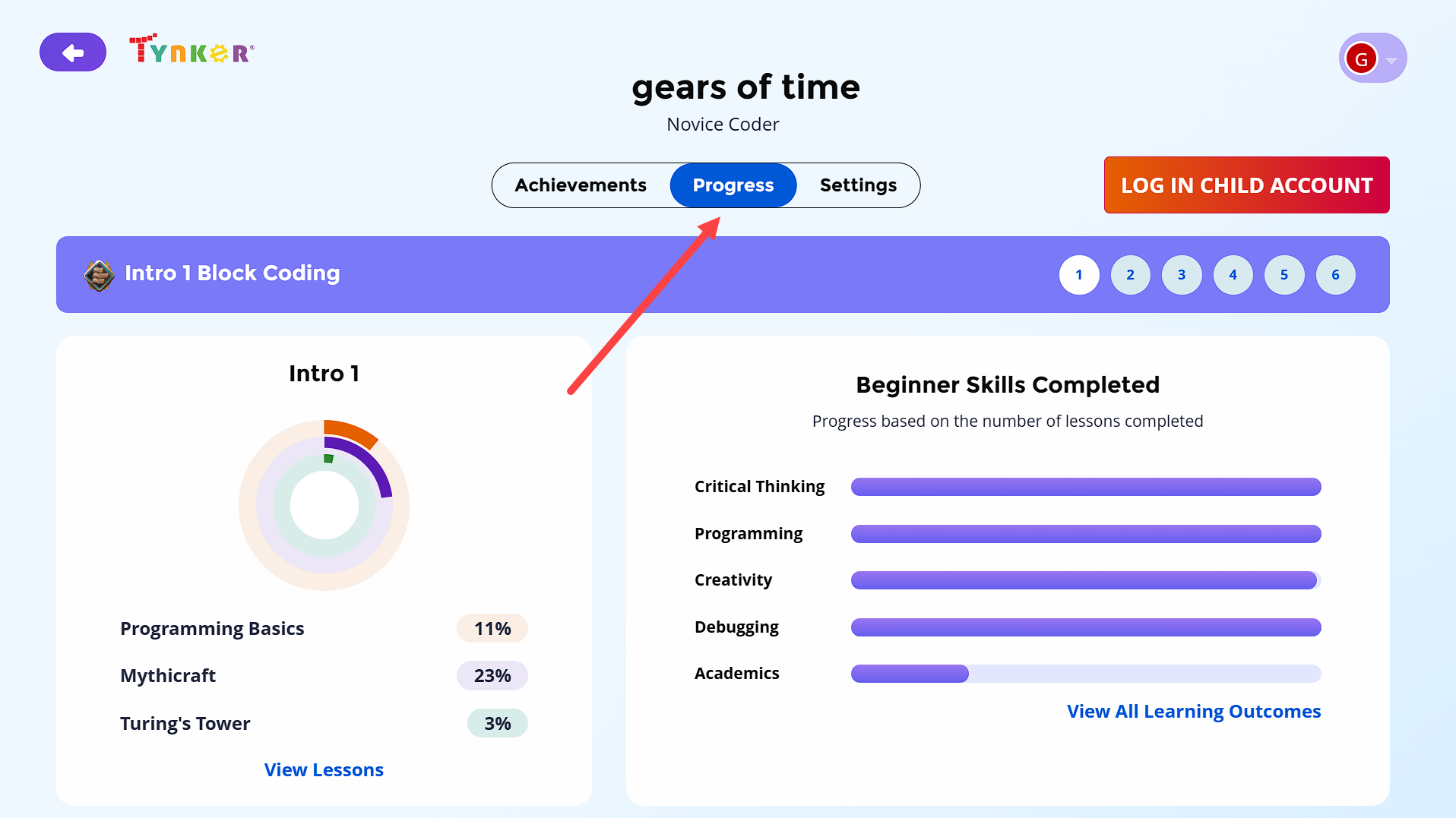Screen dimensions: 1456x818
Task: Click the Creativity skill progress bar
Action: click(1086, 580)
